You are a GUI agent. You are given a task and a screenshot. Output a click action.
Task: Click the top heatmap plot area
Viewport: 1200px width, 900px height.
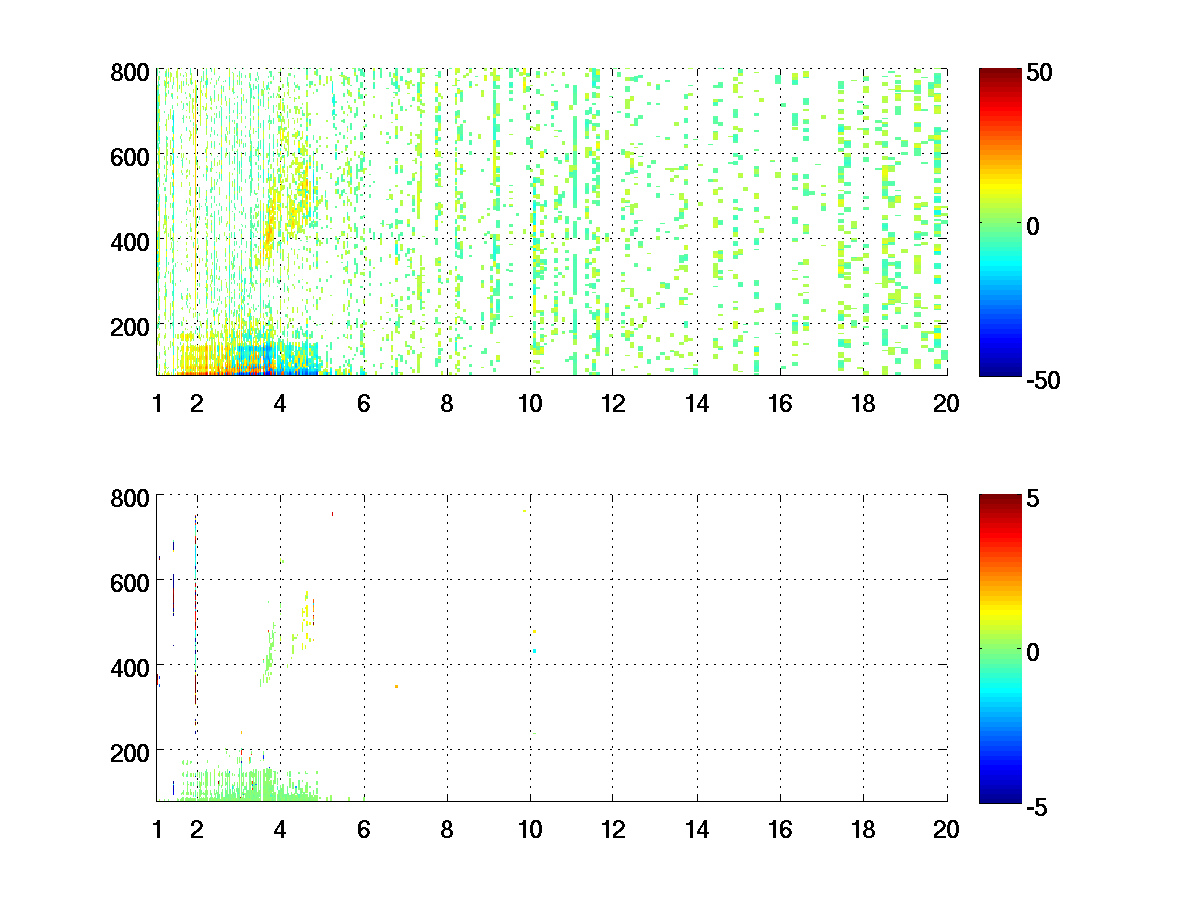click(552, 222)
